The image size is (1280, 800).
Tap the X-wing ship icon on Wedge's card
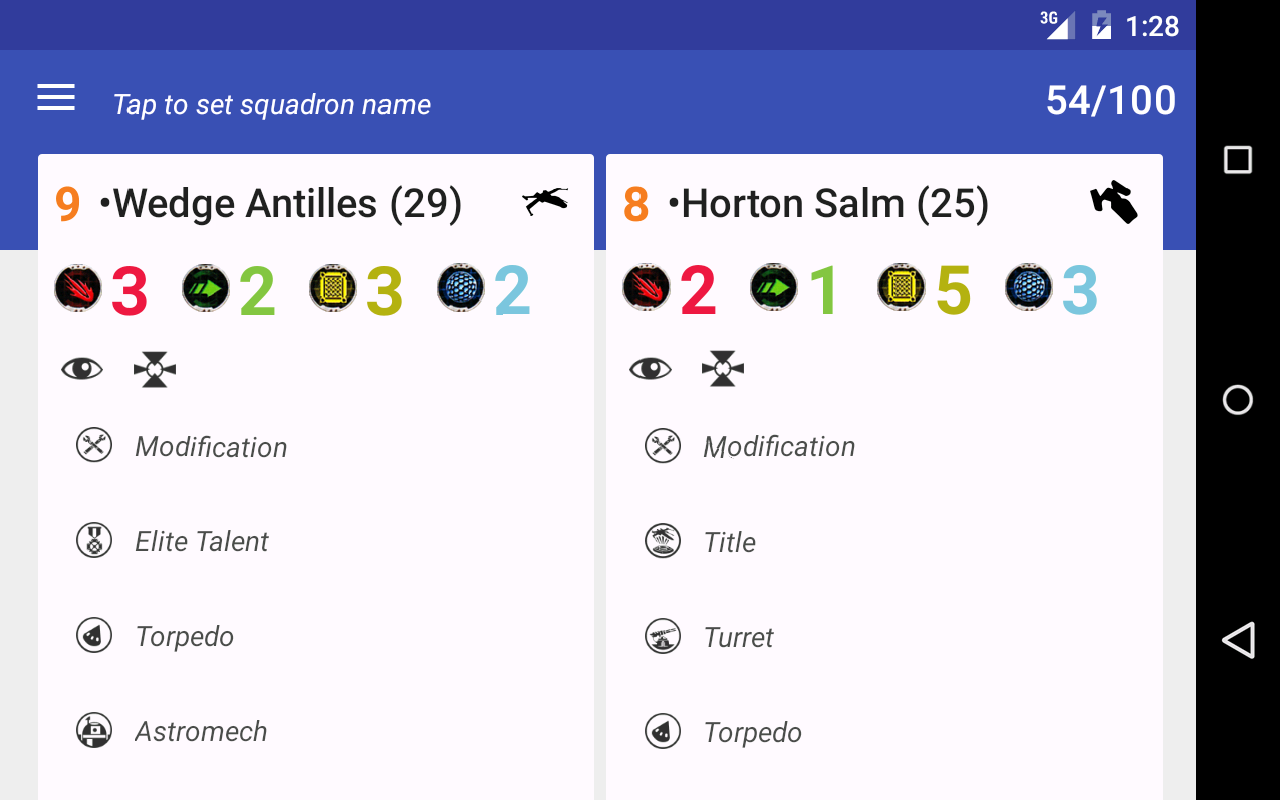[x=545, y=201]
